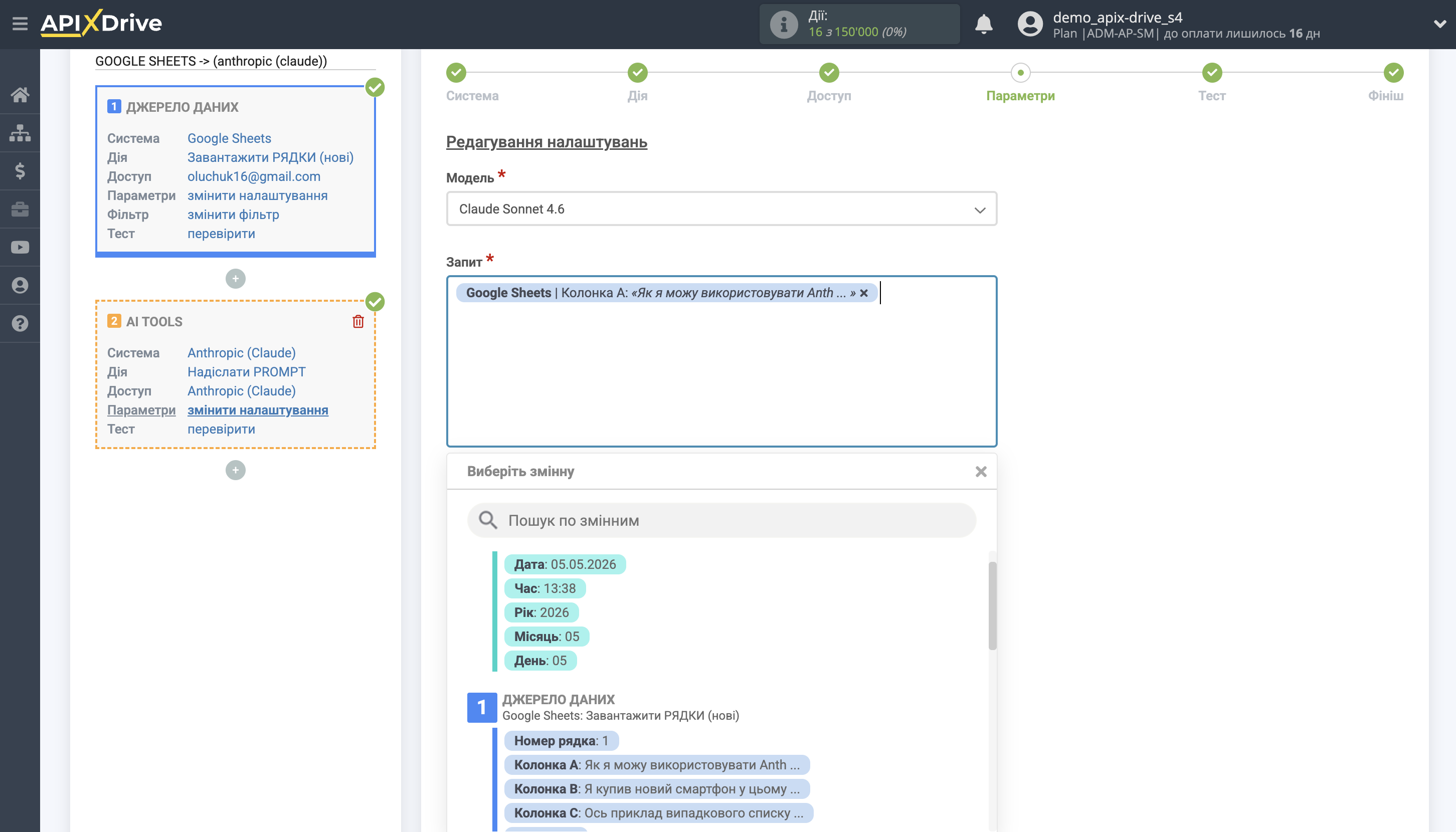Screen dimensions: 1456x832
Task: Open the home dashboard sidebar icon
Action: point(20,95)
